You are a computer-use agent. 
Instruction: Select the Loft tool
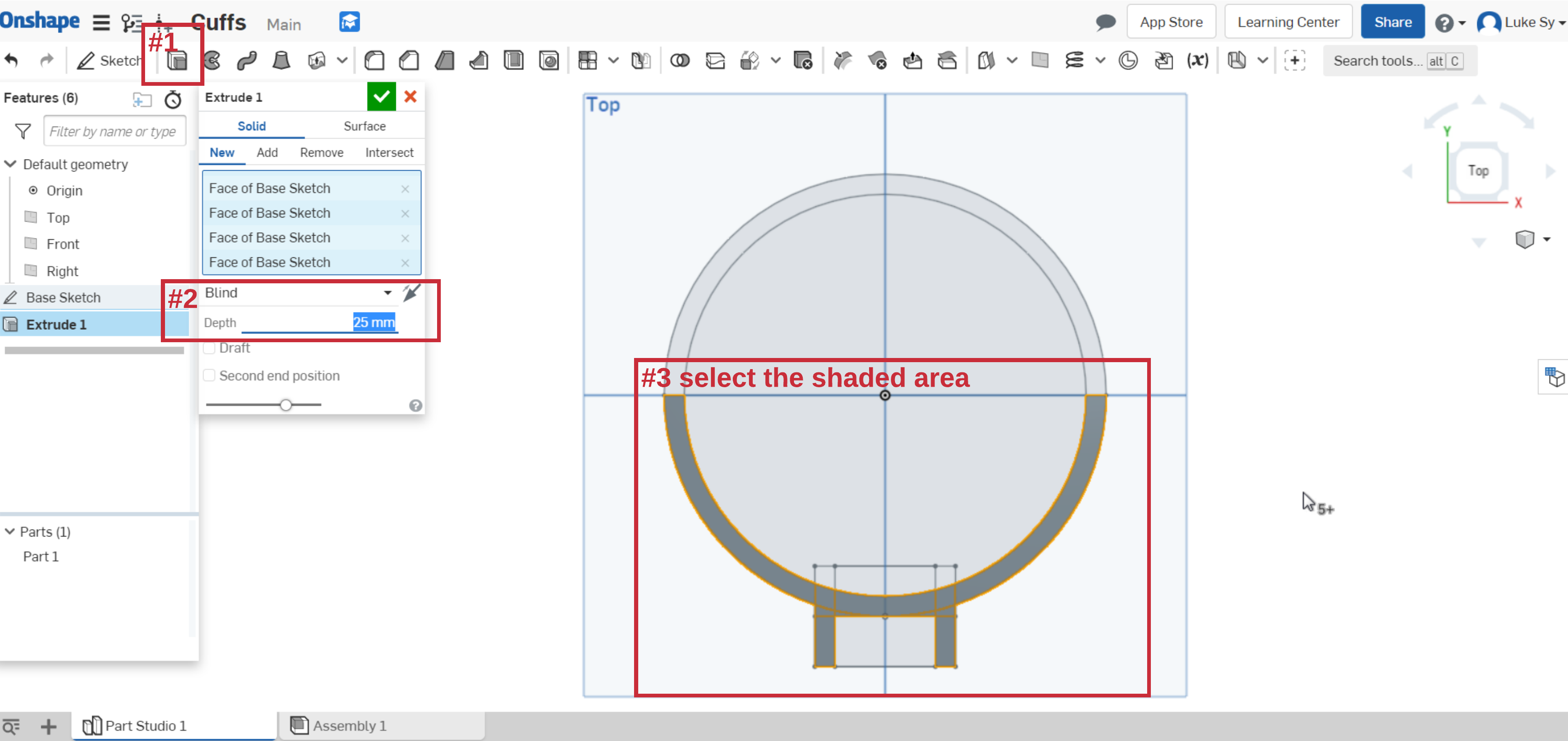(x=281, y=60)
